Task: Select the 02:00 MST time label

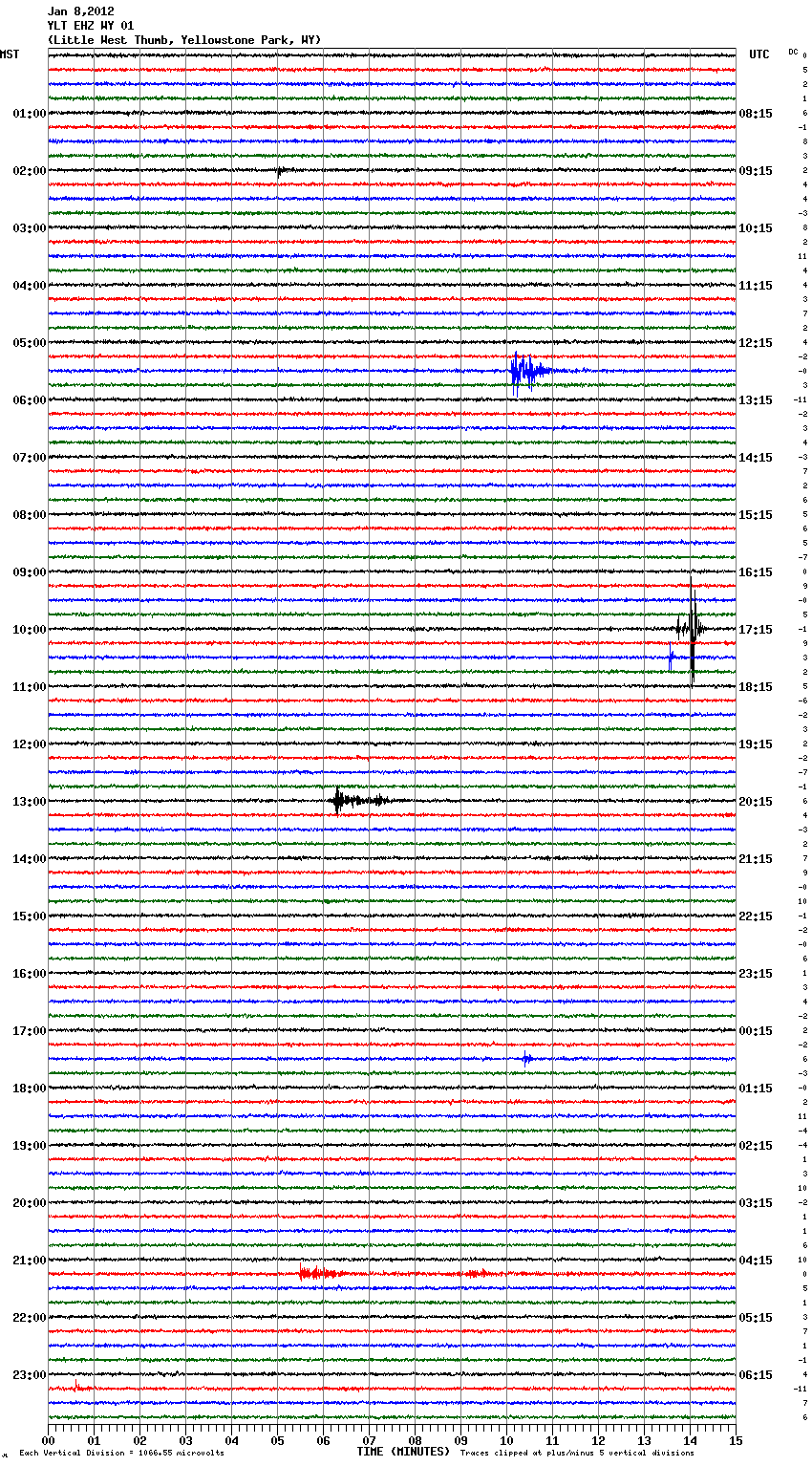Action: point(30,171)
